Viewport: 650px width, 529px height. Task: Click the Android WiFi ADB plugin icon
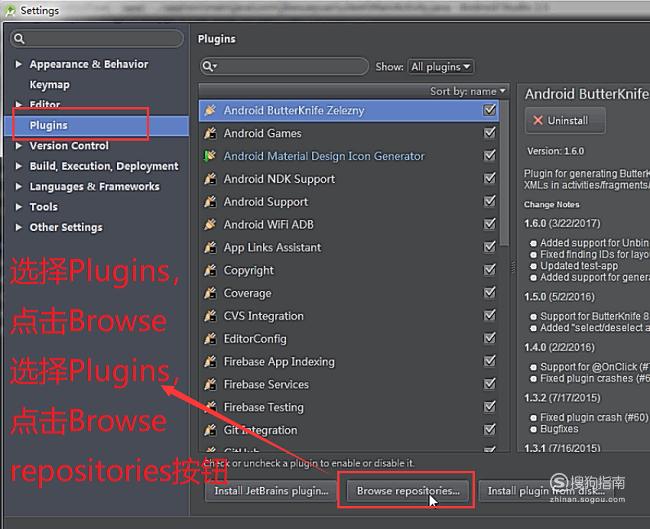point(211,224)
